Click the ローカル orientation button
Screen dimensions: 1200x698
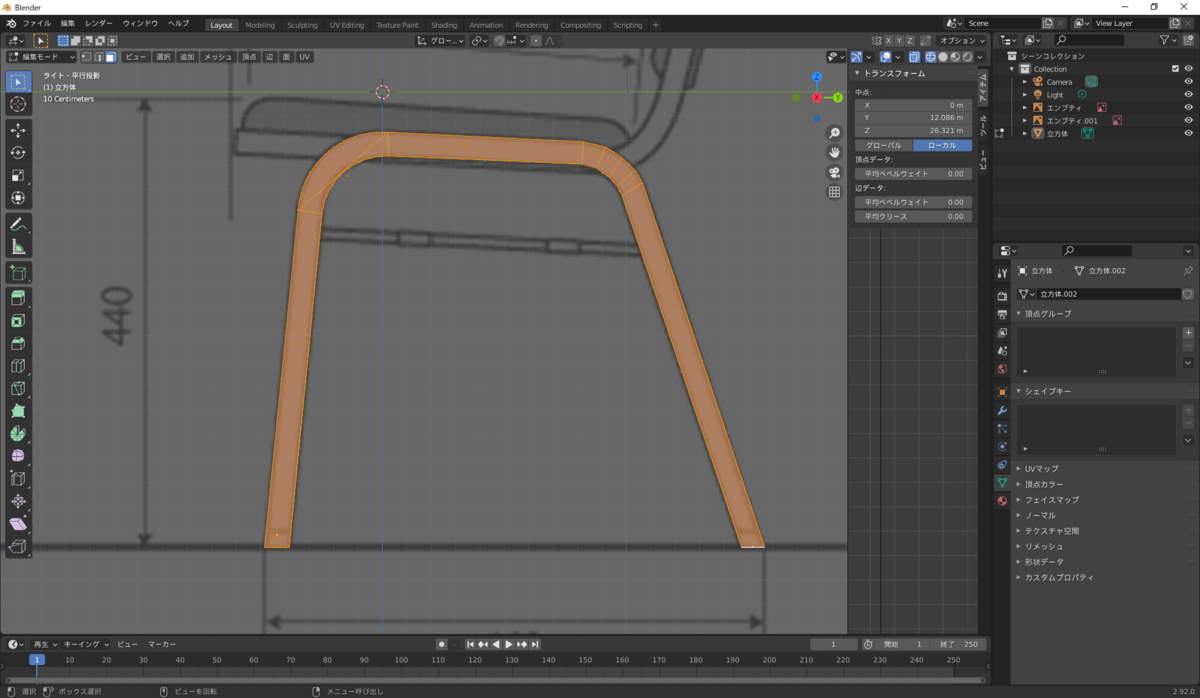click(x=942, y=145)
